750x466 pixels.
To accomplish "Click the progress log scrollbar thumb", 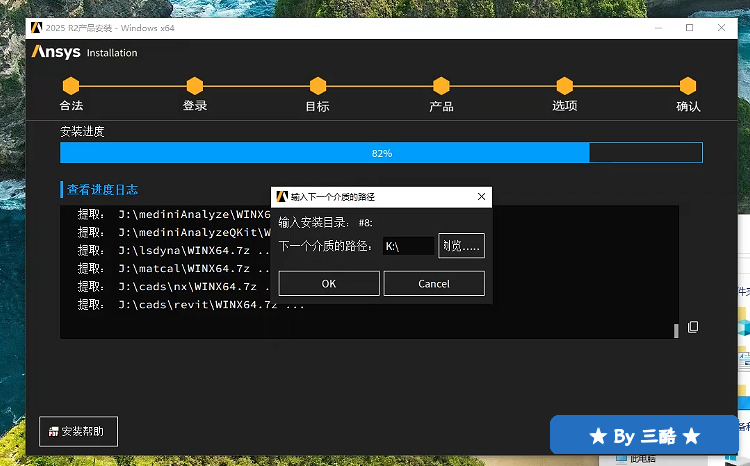I will click(676, 331).
